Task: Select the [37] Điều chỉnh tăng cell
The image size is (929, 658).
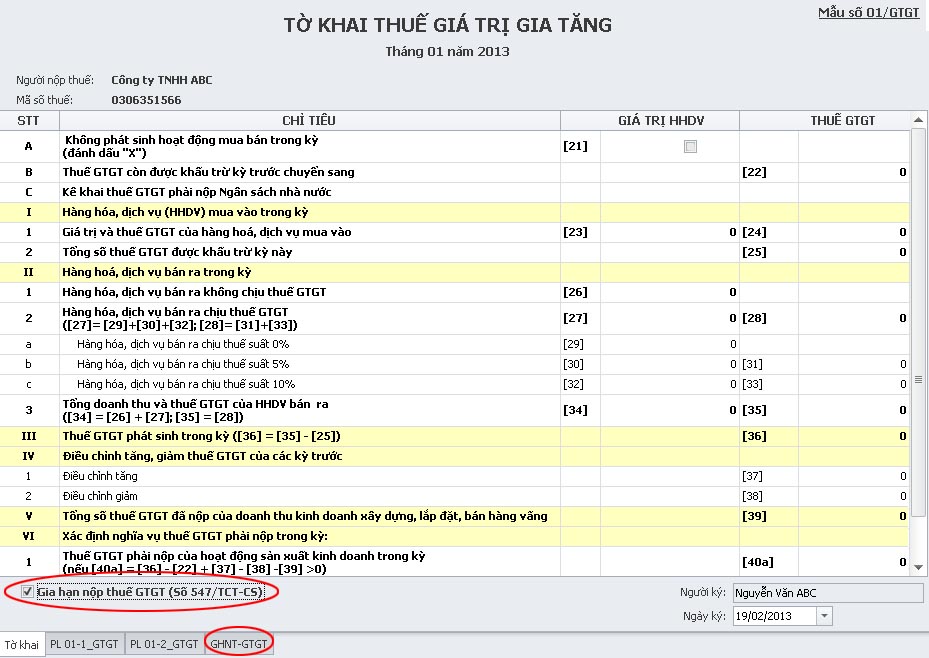Action: tap(853, 476)
